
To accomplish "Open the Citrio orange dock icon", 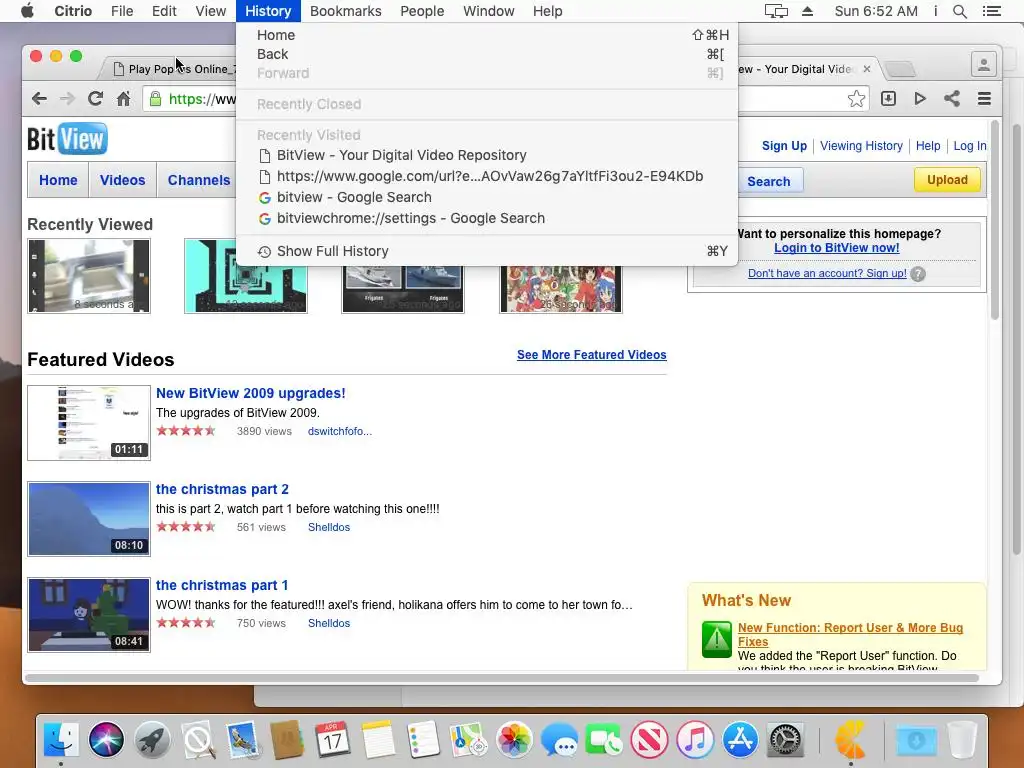I will 850,739.
